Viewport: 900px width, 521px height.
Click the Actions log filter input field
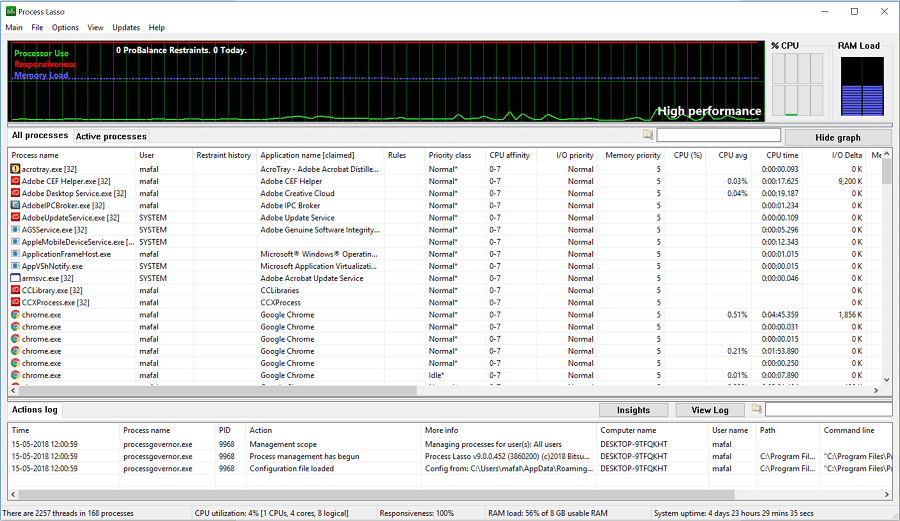coord(828,409)
